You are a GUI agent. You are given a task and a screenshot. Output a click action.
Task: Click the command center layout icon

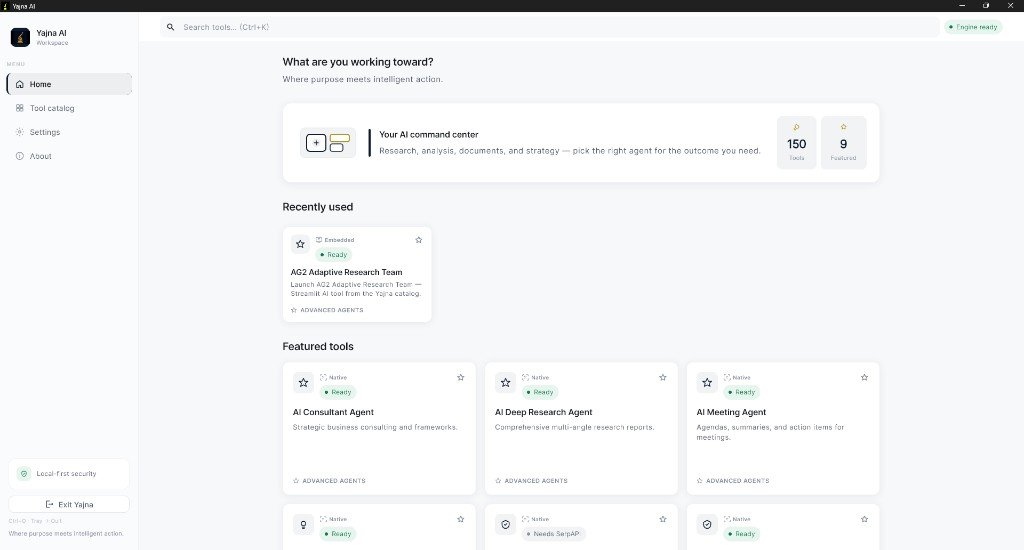coord(328,142)
